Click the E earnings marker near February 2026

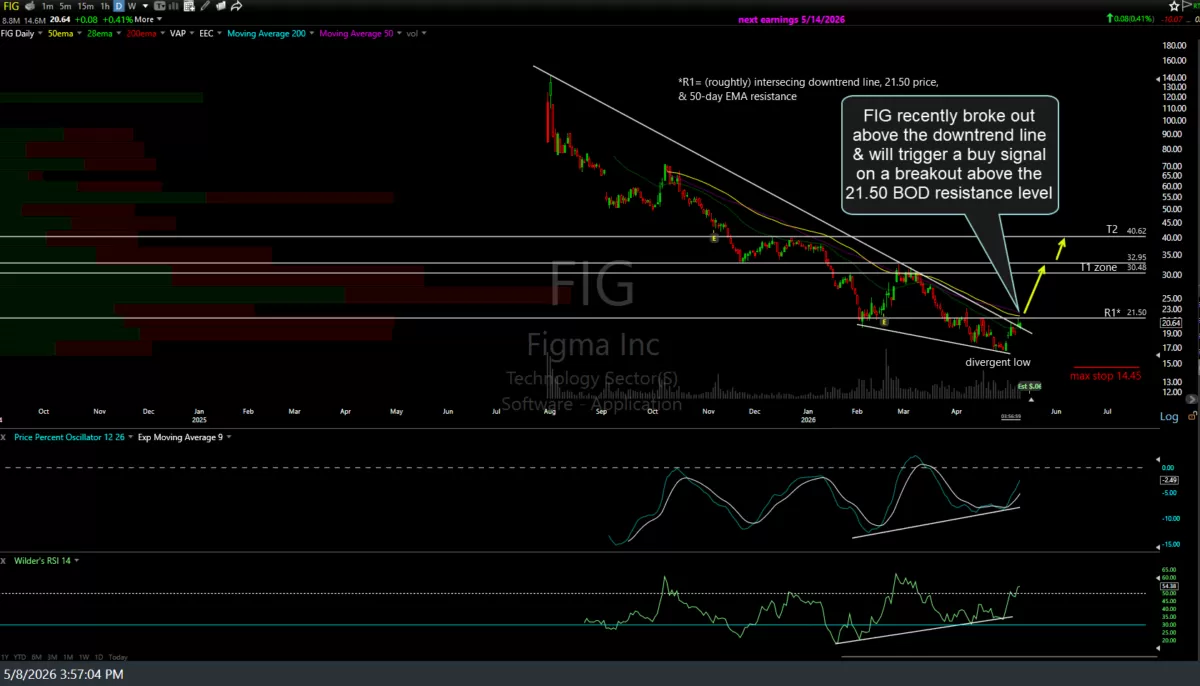(885, 321)
